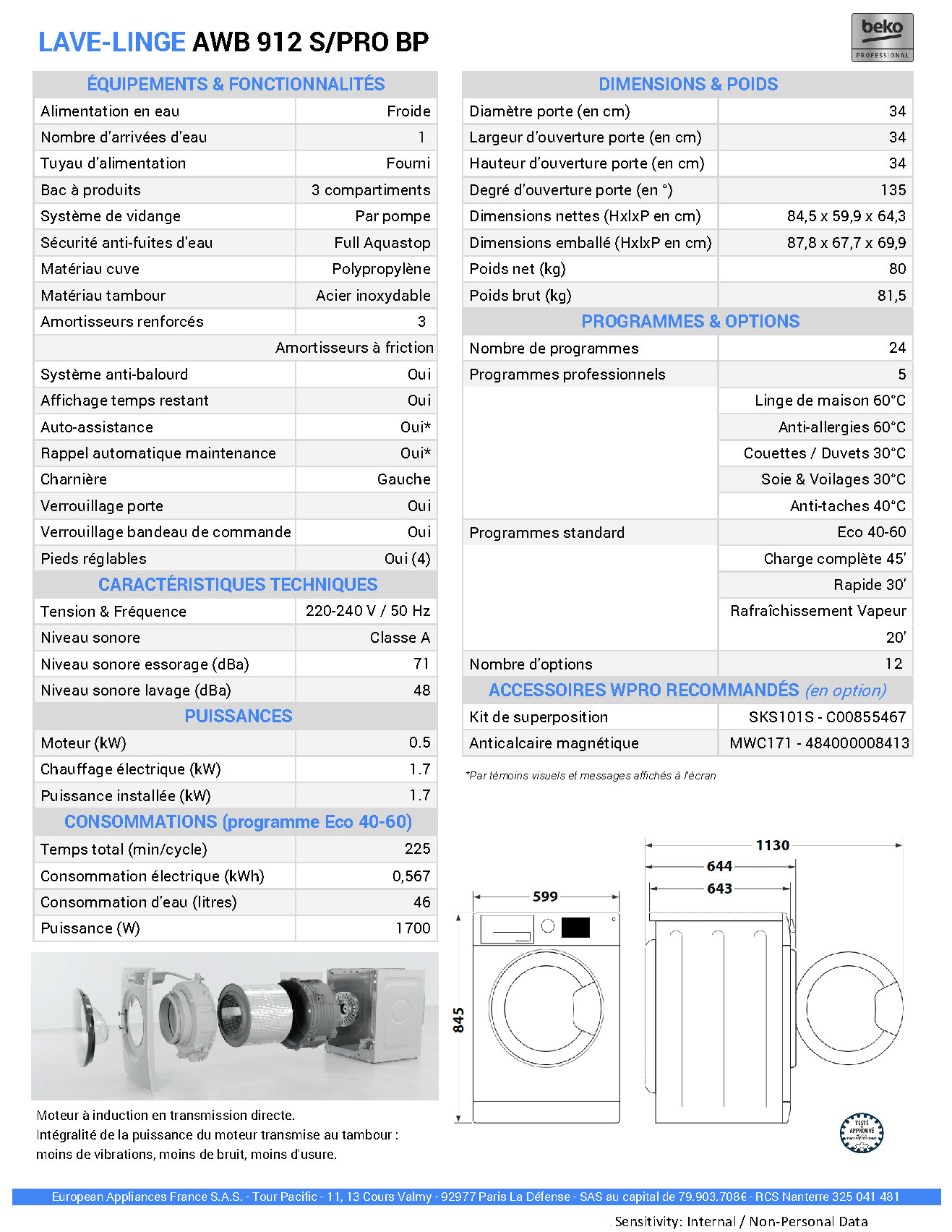Click the 'Verrouillage bandeau de commande' label
The width and height of the screenshot is (952, 1232).
166,532
